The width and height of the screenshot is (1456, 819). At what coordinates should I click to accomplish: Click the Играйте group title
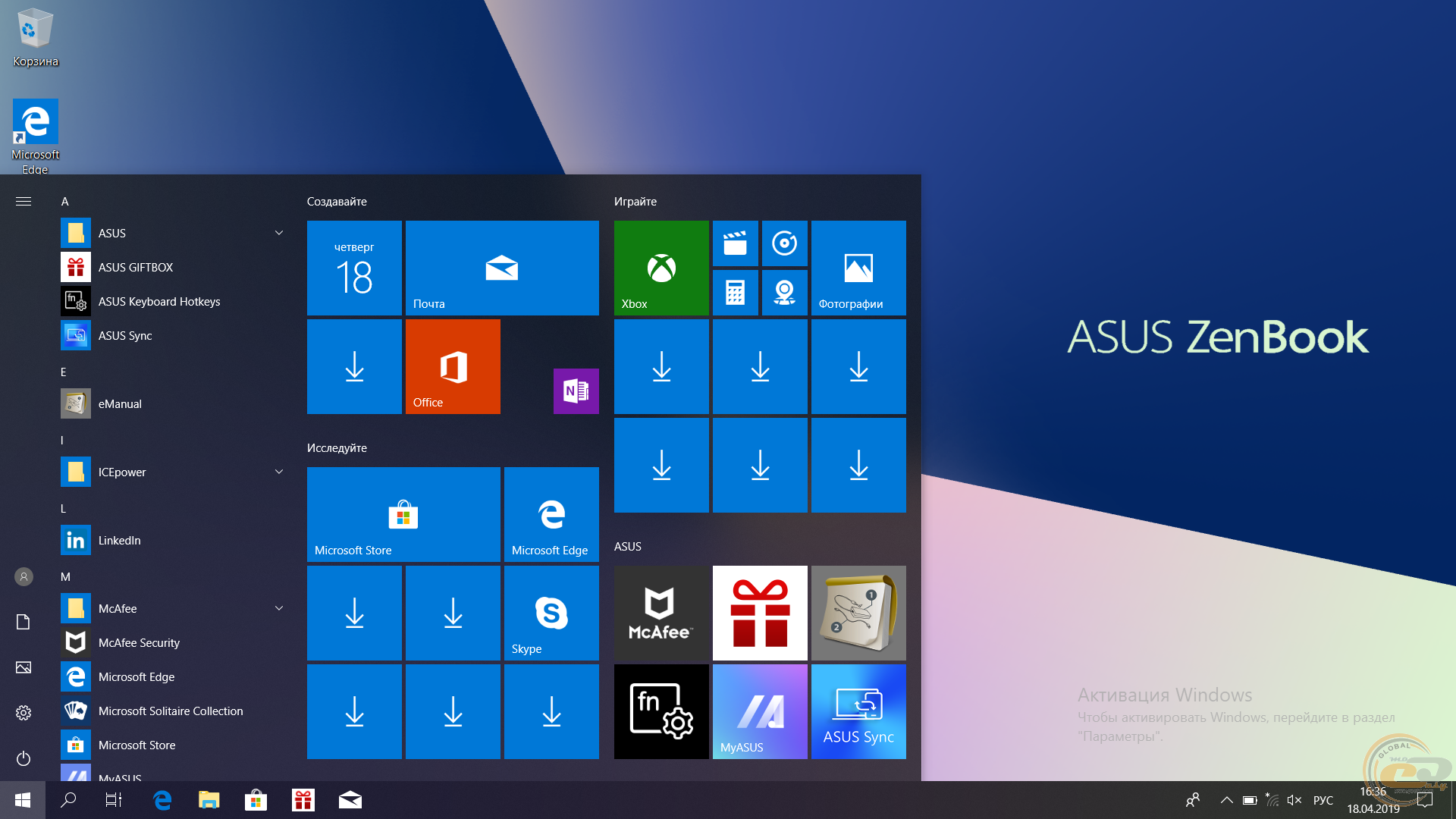635,201
